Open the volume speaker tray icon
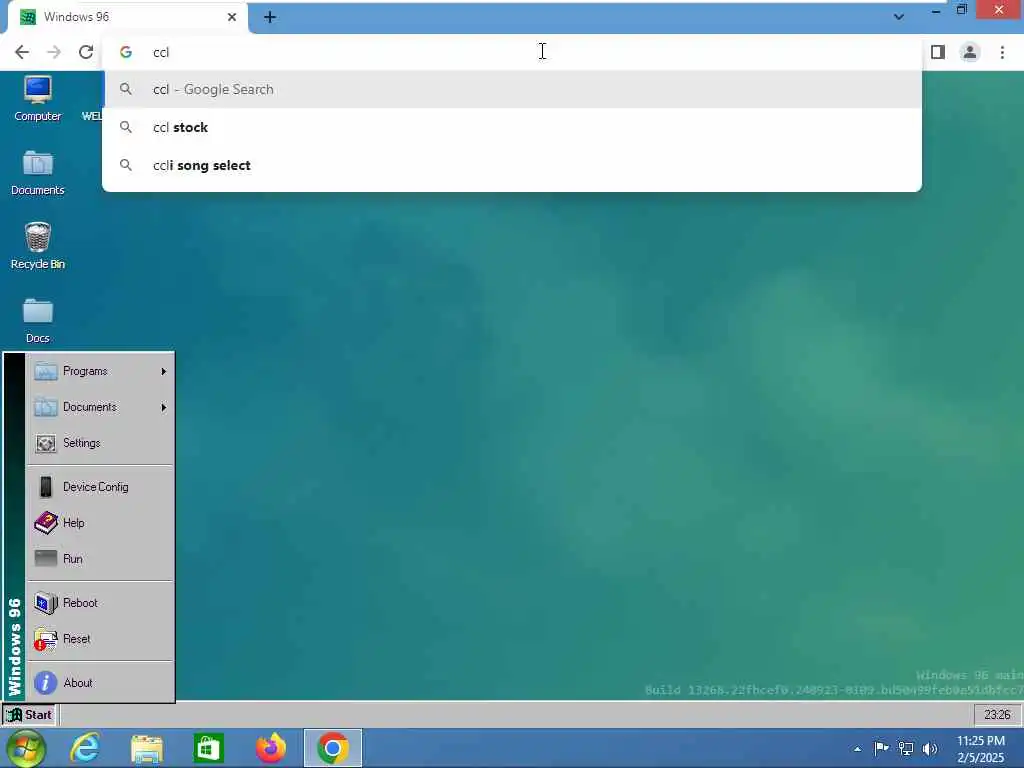The width and height of the screenshot is (1024, 768). [x=930, y=748]
